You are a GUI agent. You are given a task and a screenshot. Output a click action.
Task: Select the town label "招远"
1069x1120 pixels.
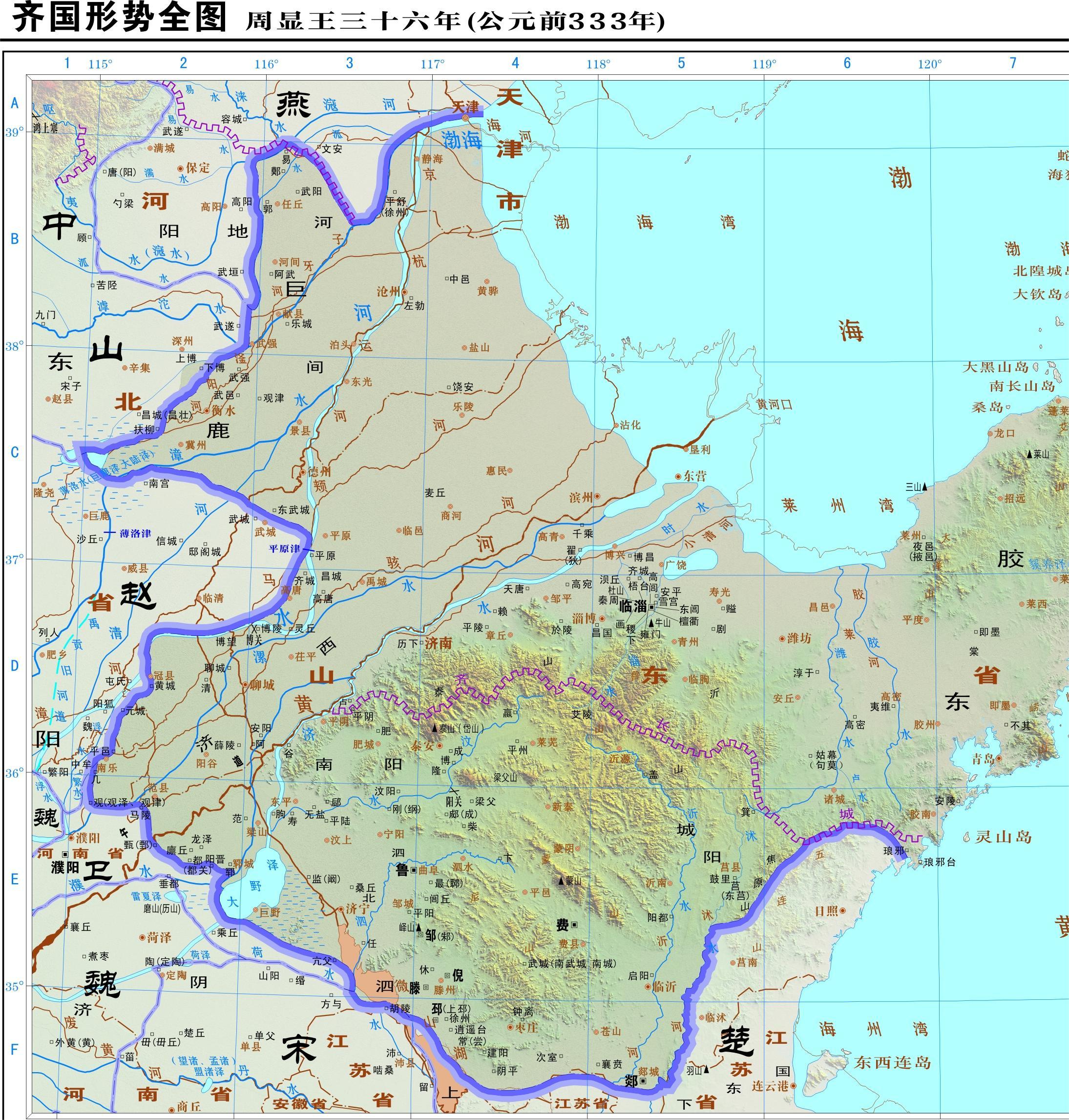click(x=1015, y=498)
